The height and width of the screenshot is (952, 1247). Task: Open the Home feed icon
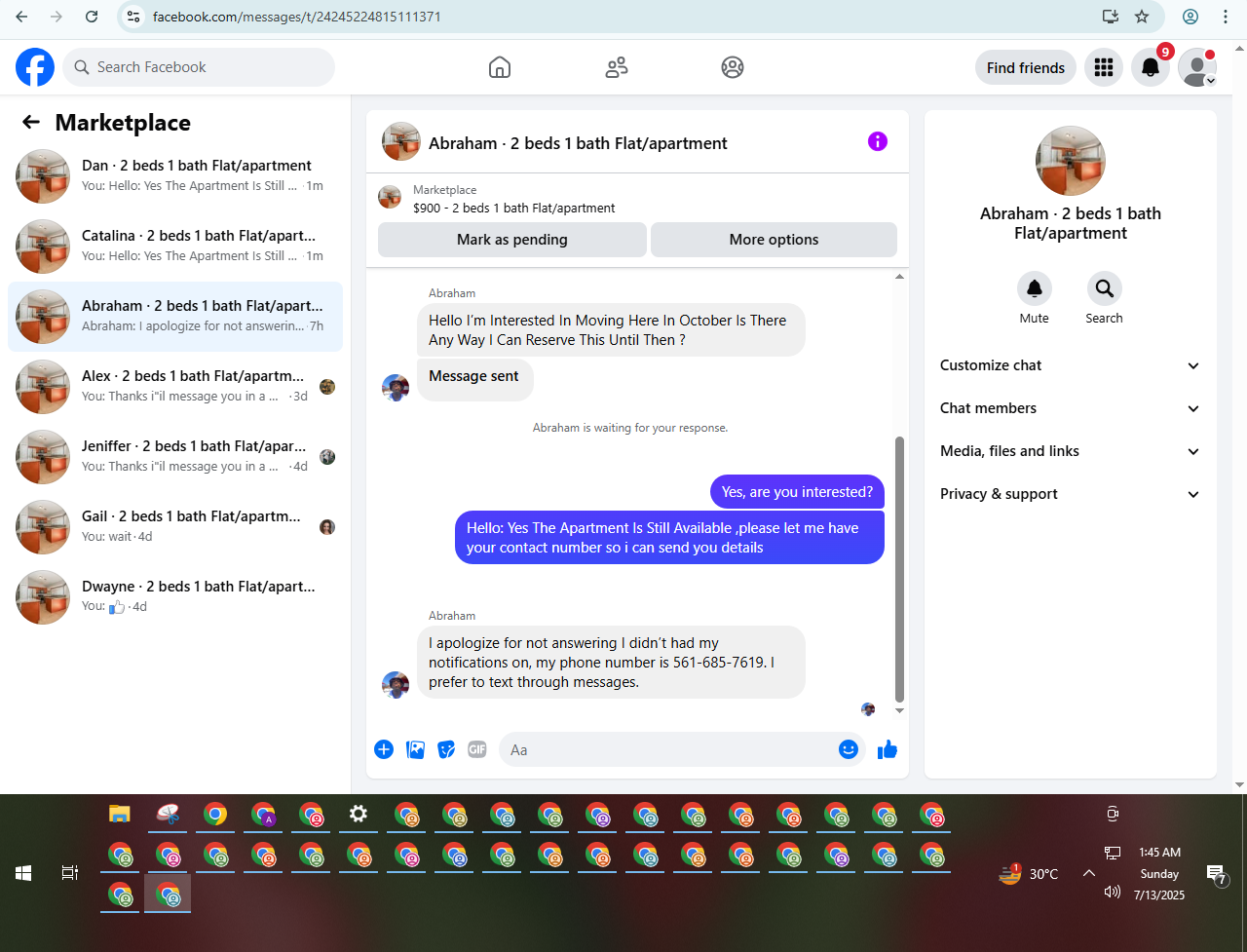[500, 67]
